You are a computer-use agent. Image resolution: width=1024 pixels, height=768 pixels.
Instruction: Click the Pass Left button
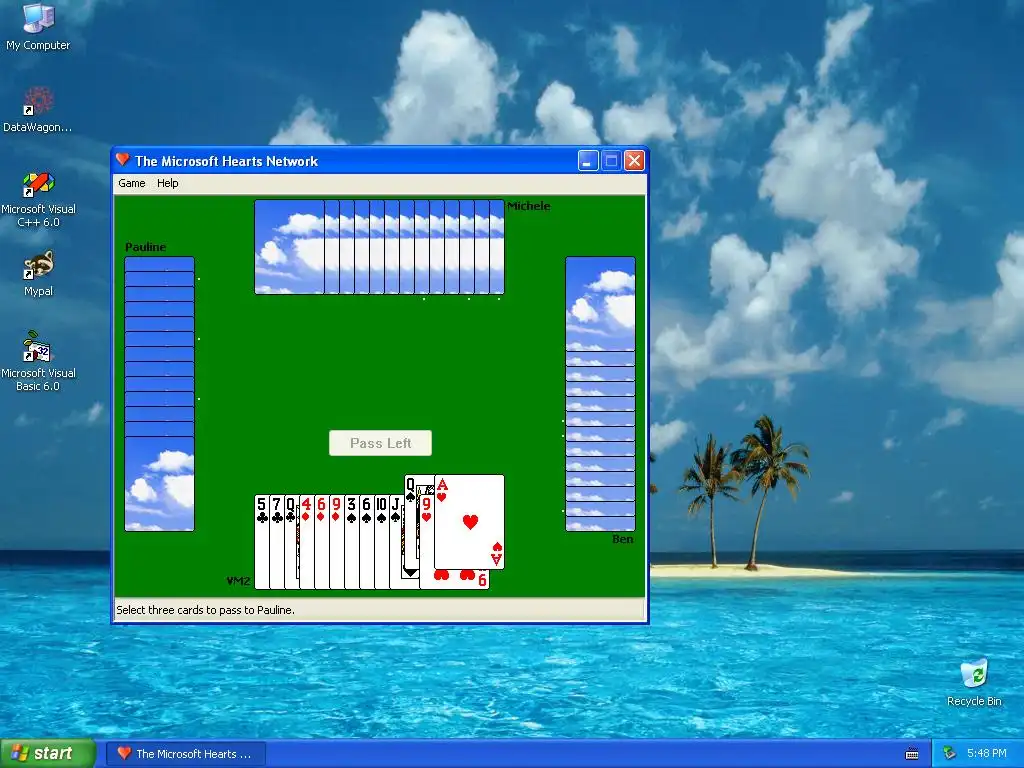[x=380, y=443]
